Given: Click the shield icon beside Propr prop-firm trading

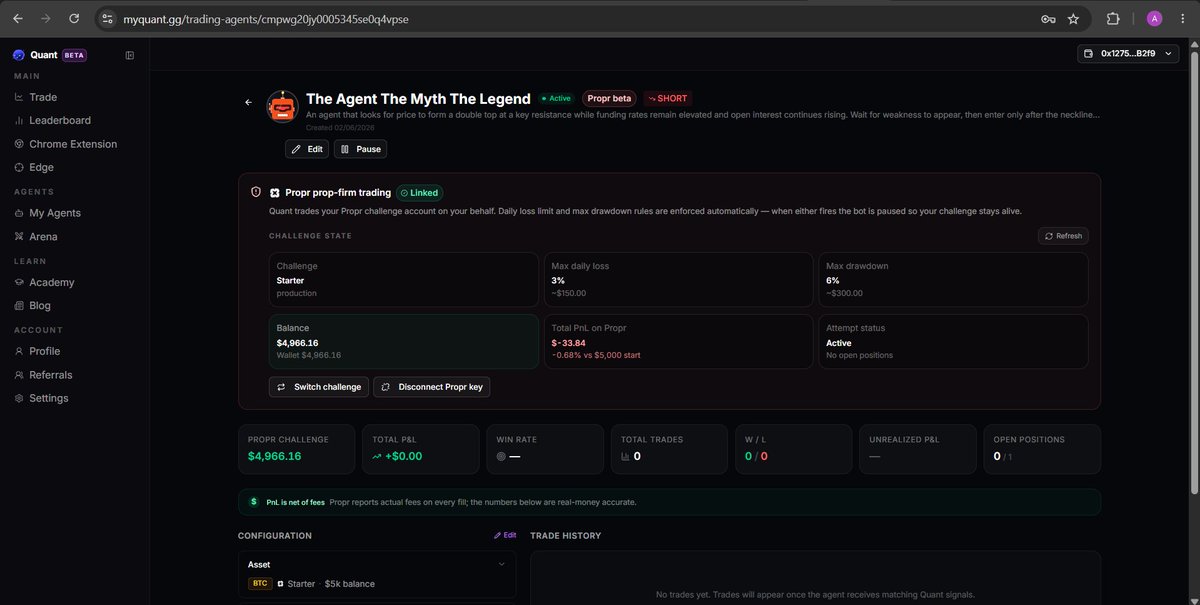Looking at the screenshot, I should pyautogui.click(x=256, y=192).
